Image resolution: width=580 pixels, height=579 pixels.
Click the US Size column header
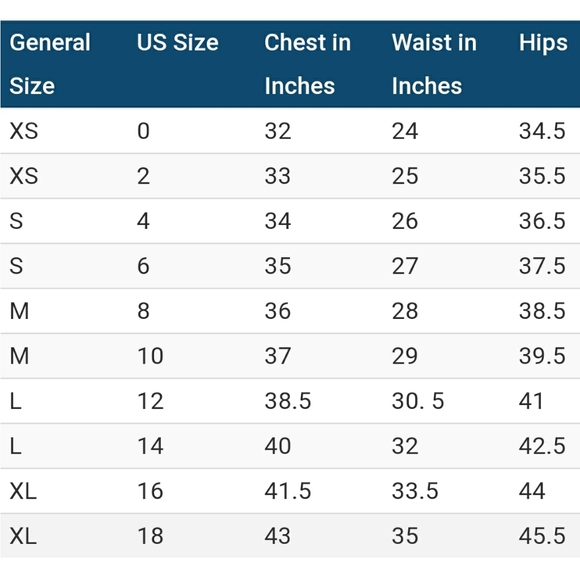click(178, 42)
